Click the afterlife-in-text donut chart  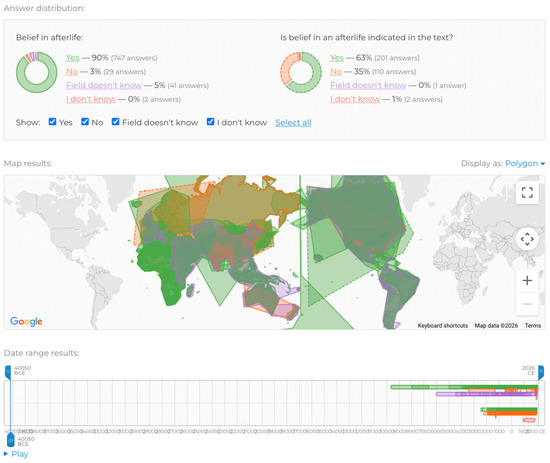point(301,72)
